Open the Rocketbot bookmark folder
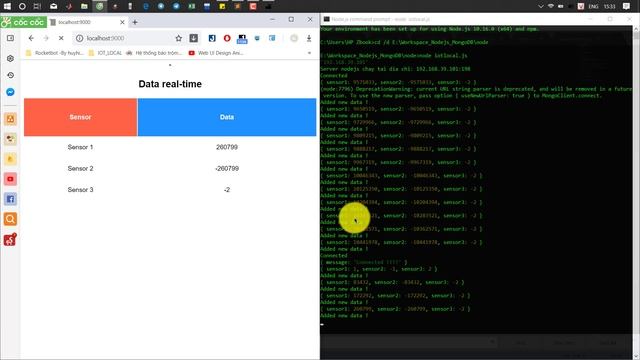The image size is (640, 360). [54, 53]
